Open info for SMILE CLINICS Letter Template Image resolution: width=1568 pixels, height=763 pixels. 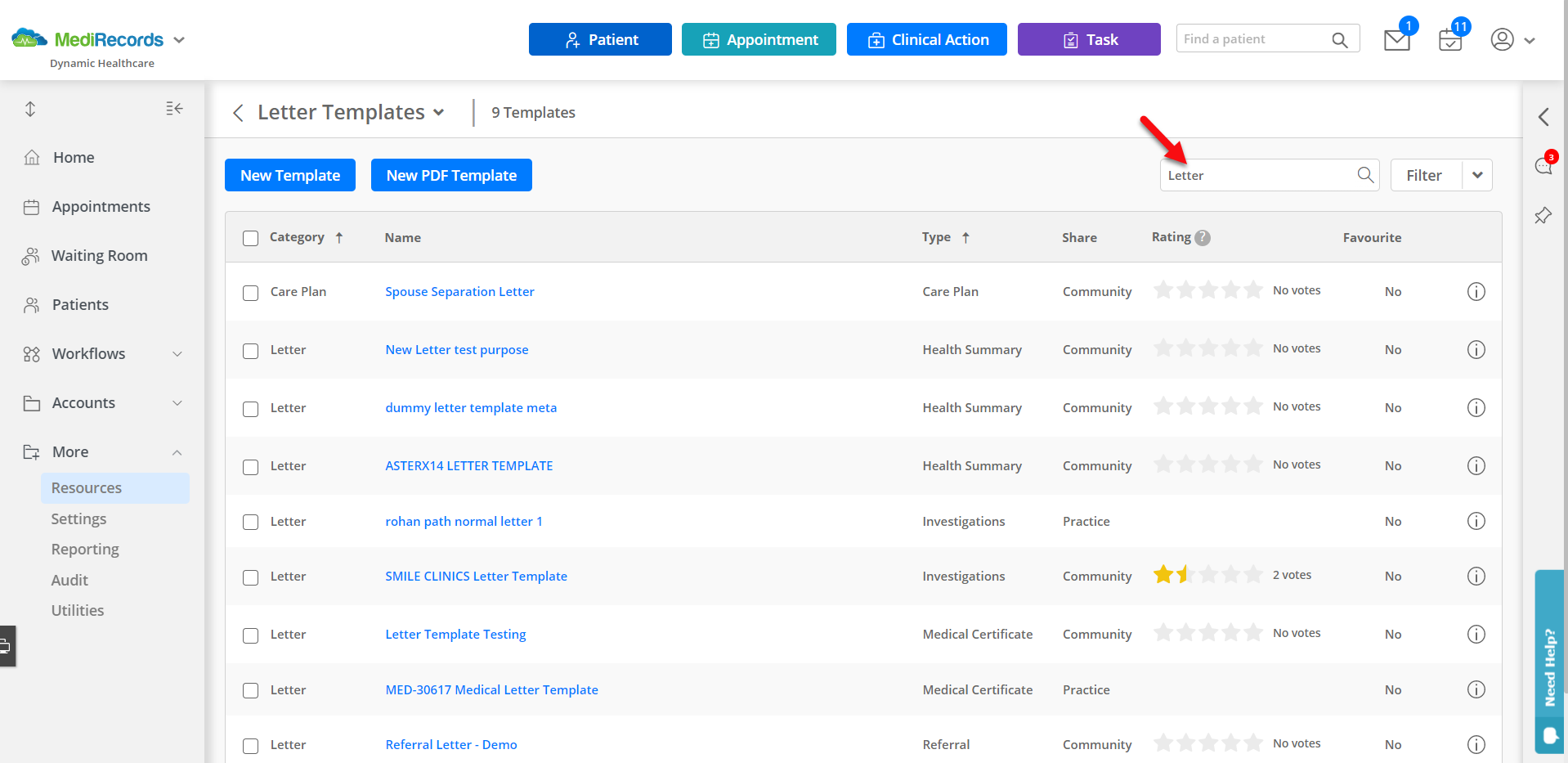point(1476,577)
